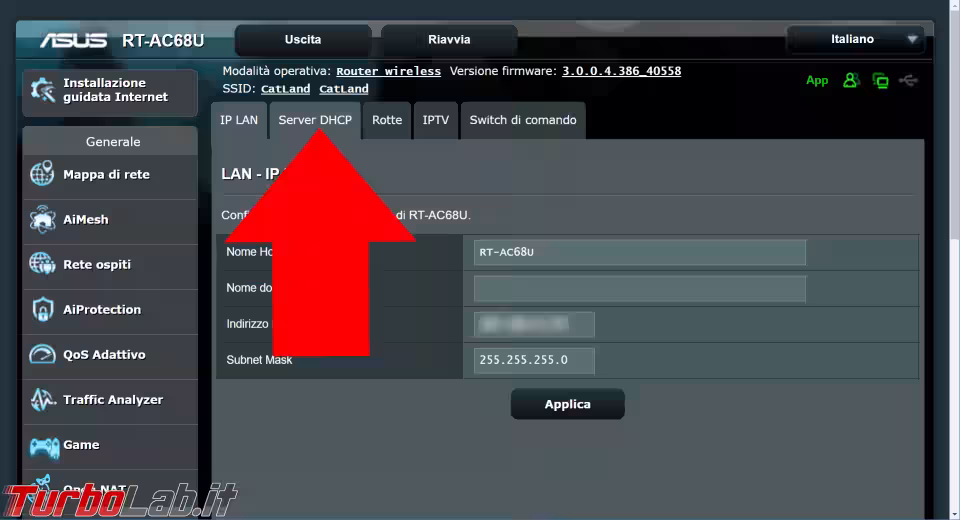Open the Server DHCP tab
The image size is (960, 520).
pyautogui.click(x=315, y=120)
